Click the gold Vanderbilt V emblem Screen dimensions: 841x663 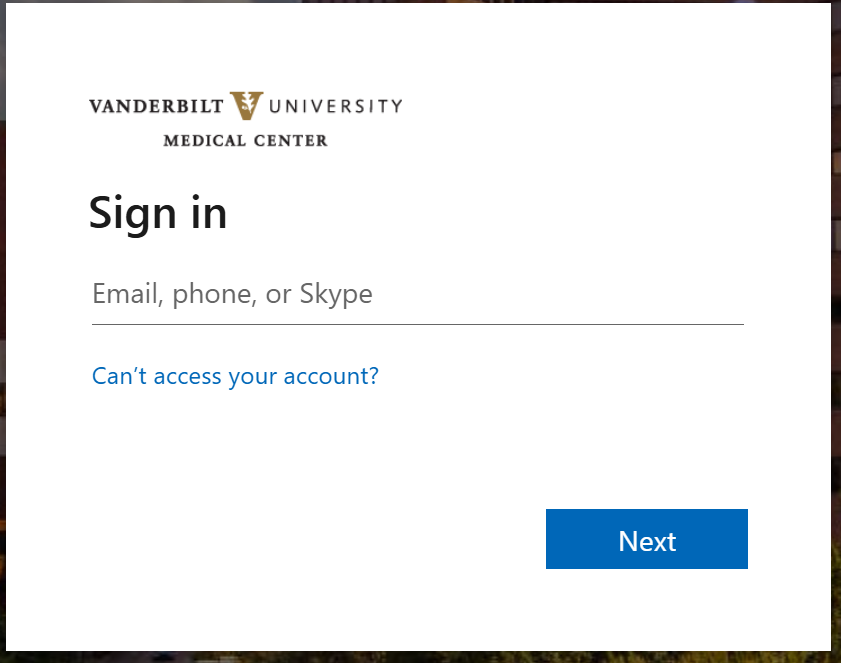tap(246, 106)
